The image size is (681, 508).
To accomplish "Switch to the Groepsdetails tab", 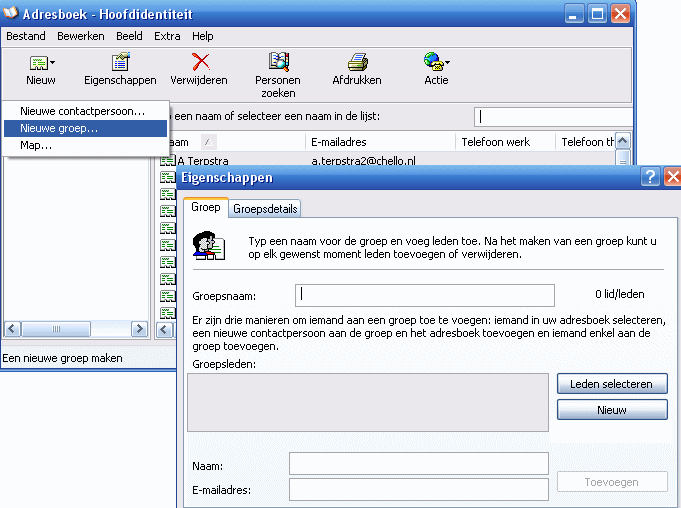I will tap(266, 209).
